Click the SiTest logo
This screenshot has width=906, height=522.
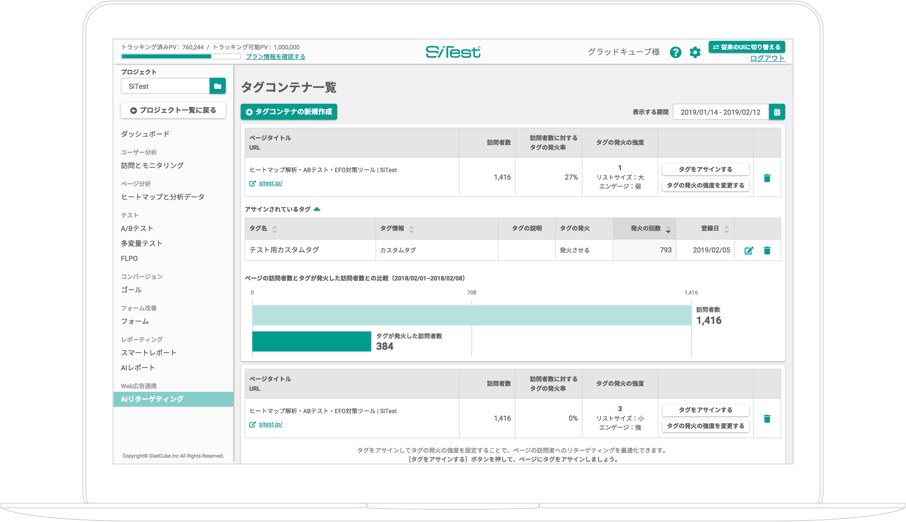coord(453,52)
